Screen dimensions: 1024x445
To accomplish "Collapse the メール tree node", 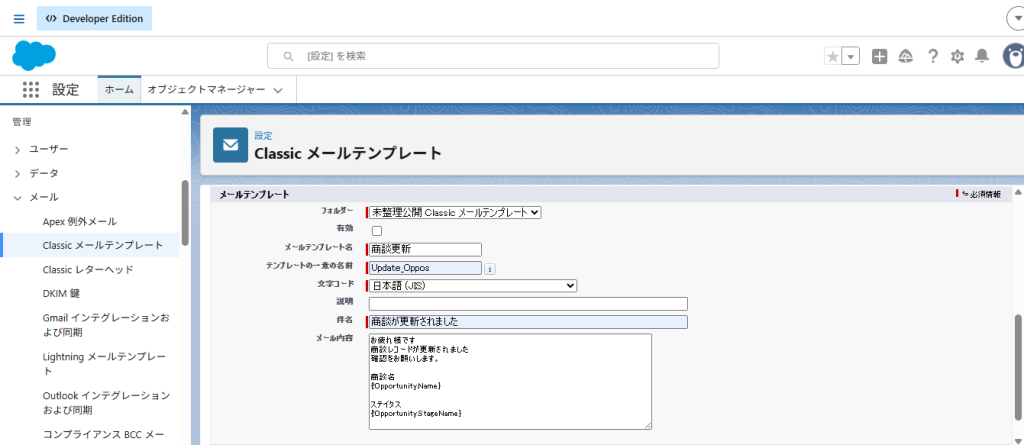I will point(18,197).
